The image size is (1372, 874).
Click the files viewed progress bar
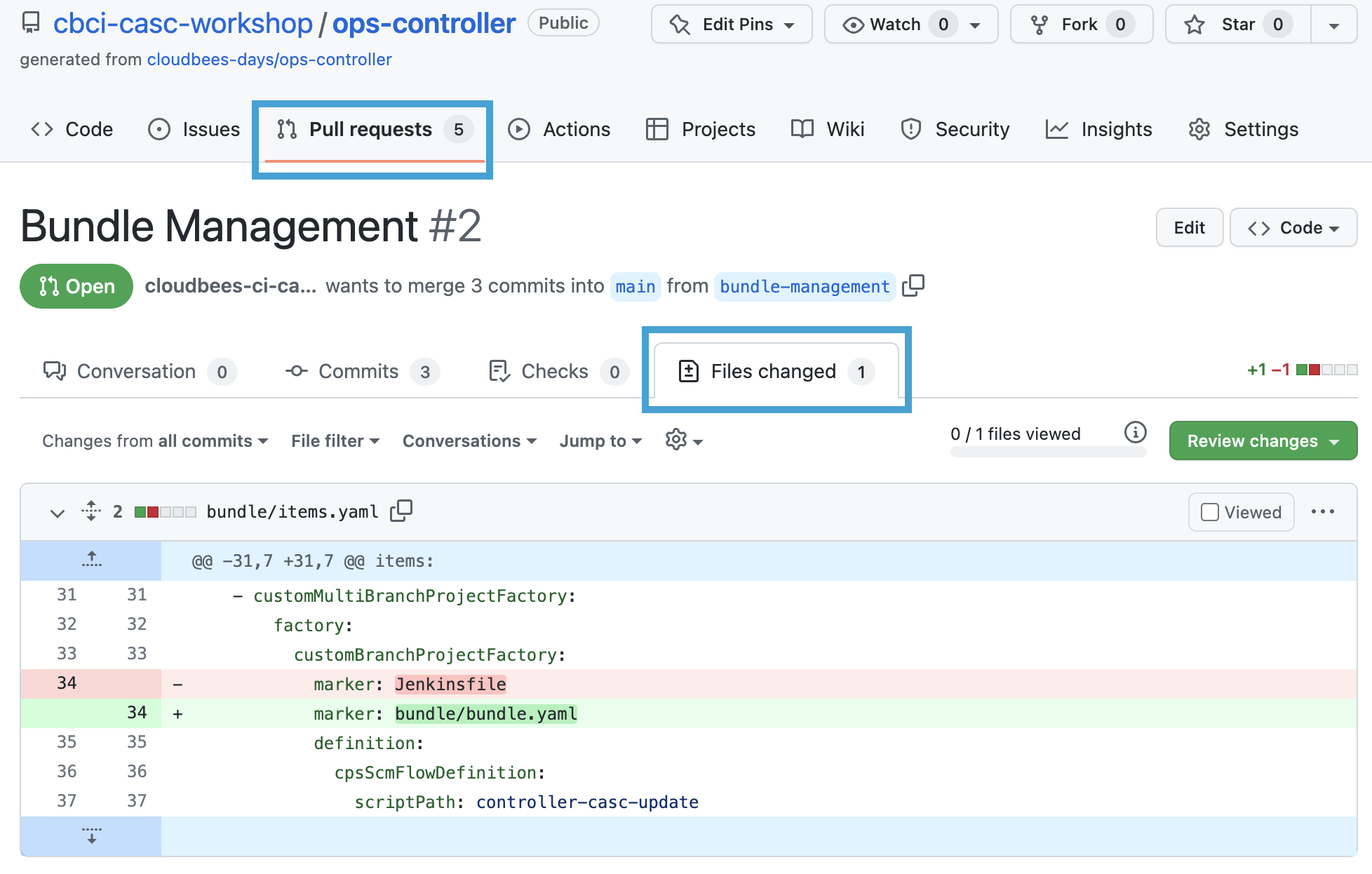[1048, 452]
